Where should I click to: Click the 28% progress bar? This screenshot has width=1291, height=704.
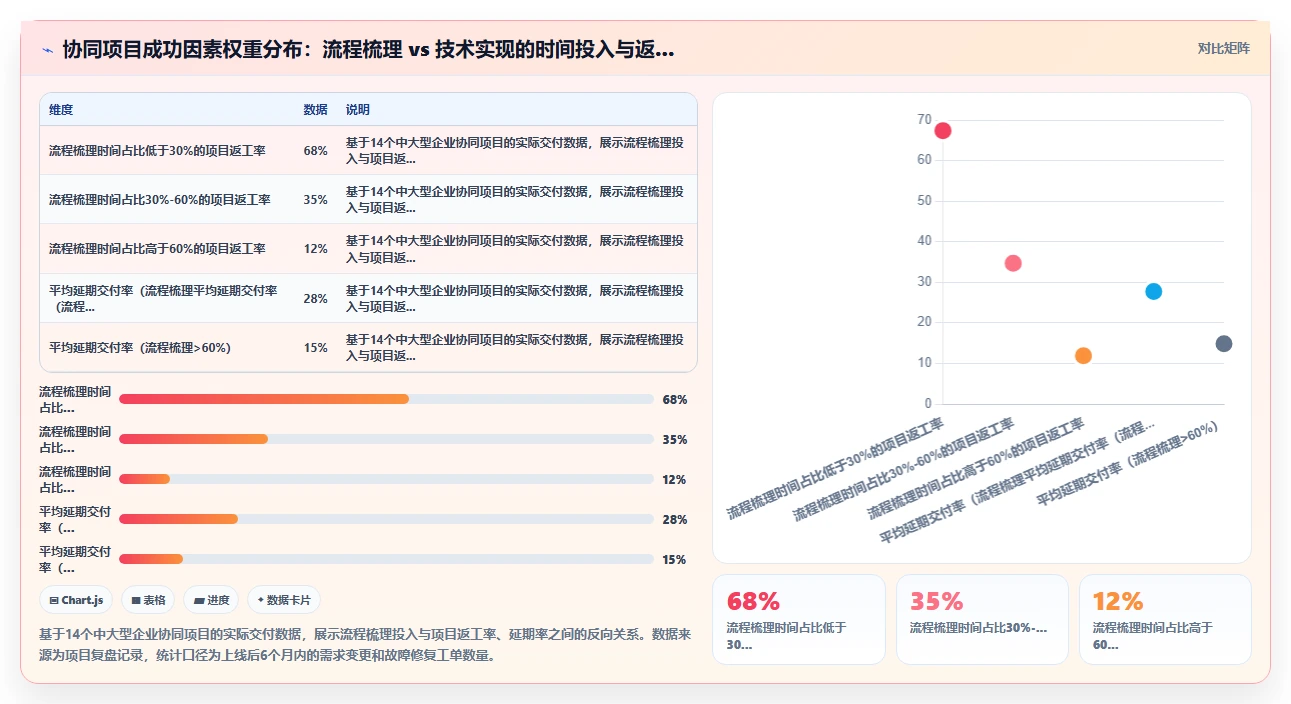[x=386, y=519]
